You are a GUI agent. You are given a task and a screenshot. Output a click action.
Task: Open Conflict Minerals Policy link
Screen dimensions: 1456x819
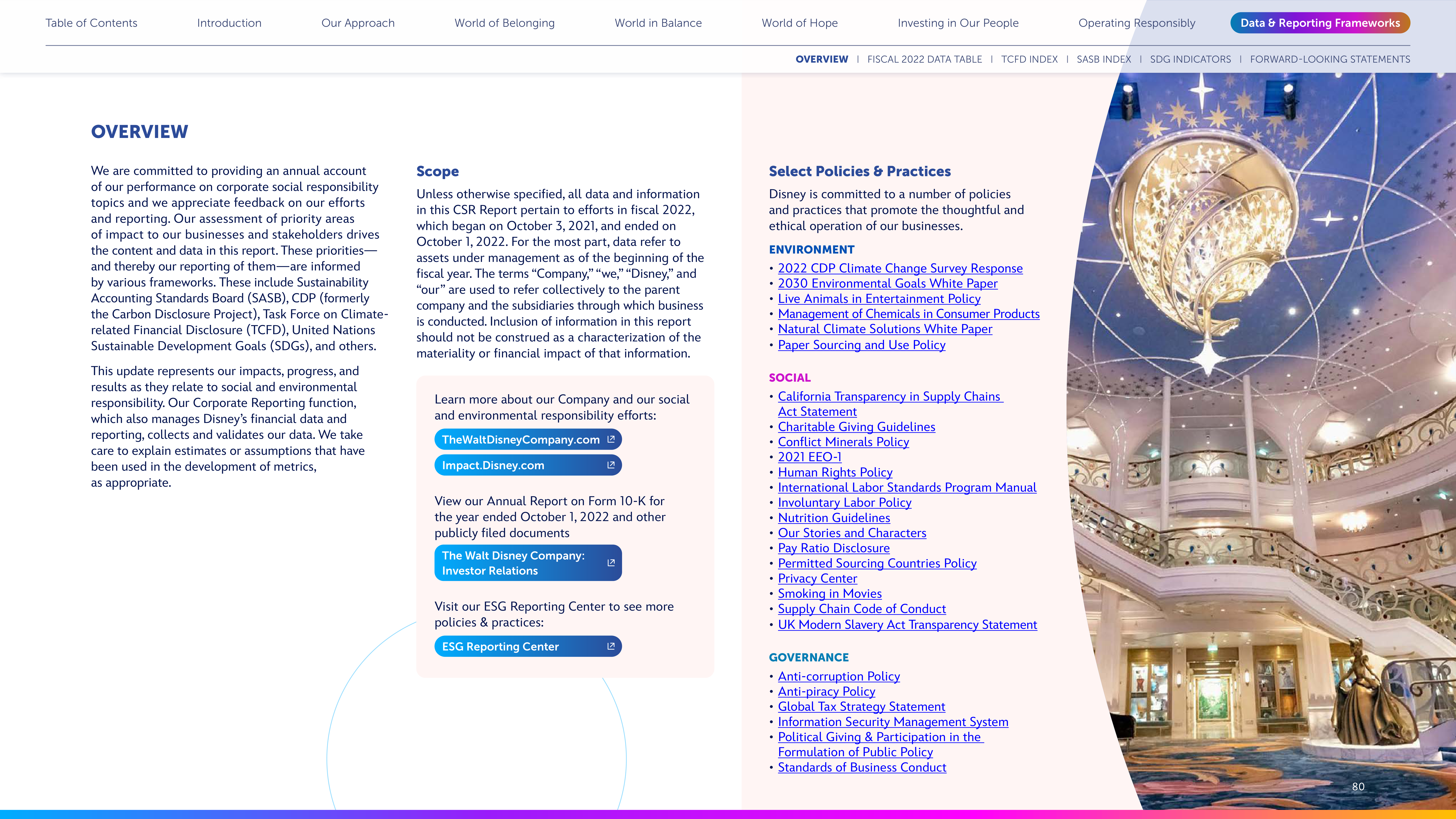point(843,442)
